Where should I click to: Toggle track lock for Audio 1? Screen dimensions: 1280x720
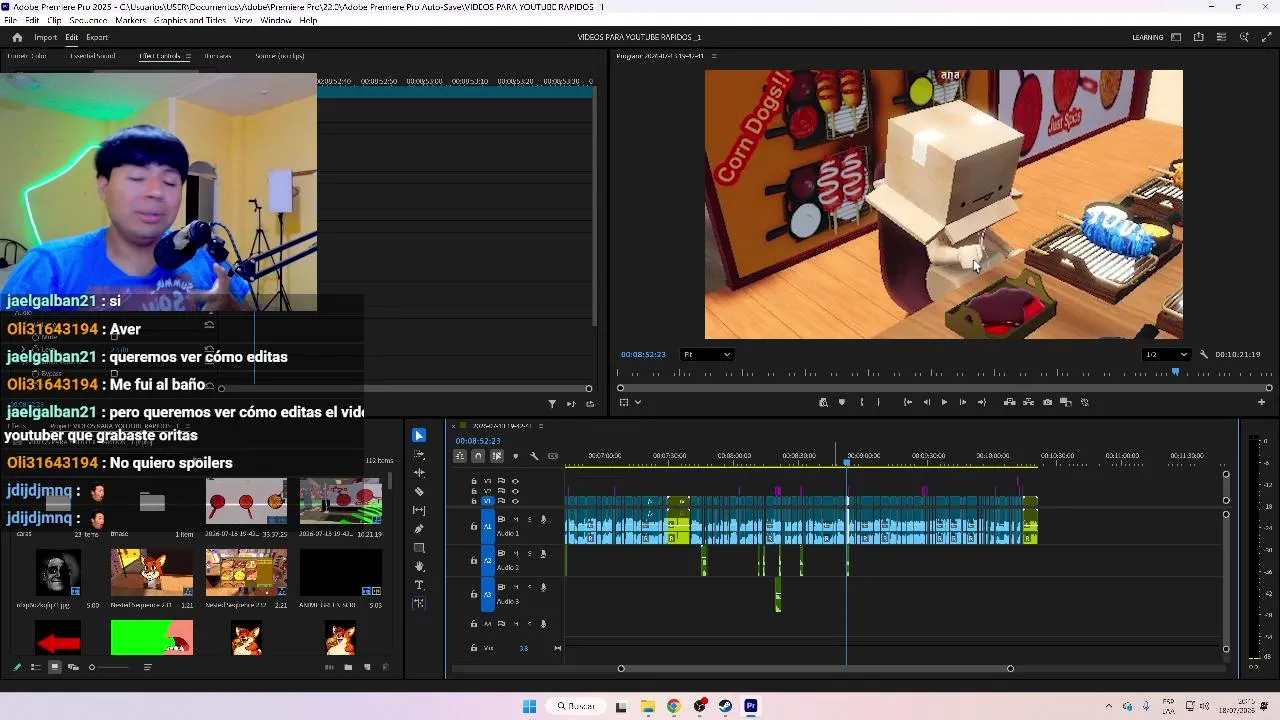pyautogui.click(x=474, y=526)
